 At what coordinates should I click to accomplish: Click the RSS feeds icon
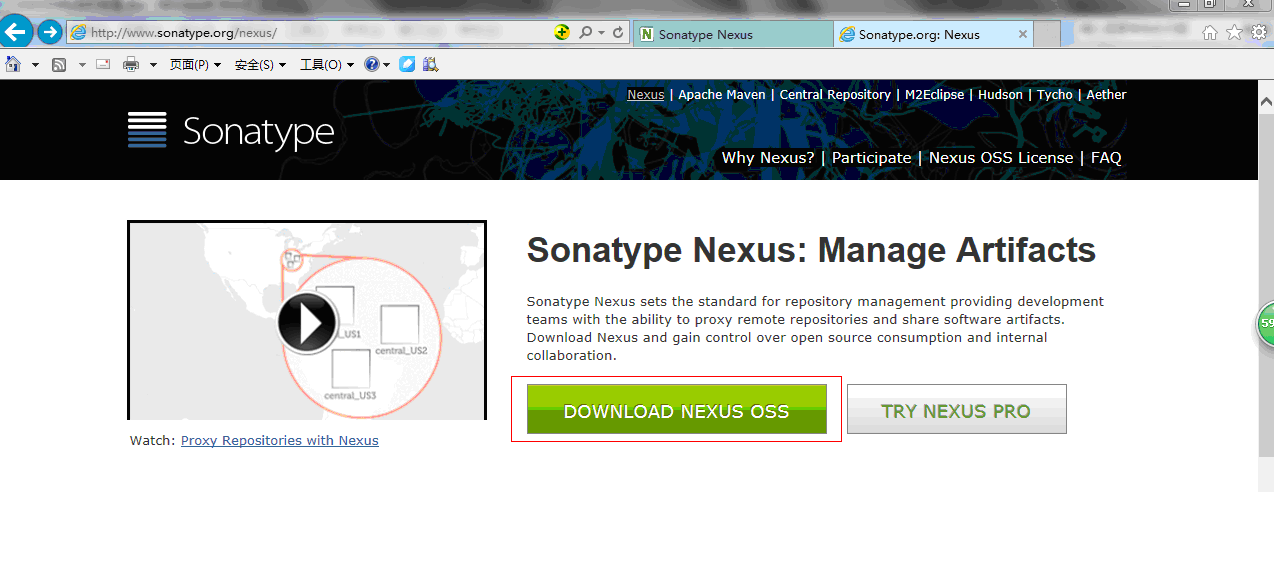click(59, 65)
